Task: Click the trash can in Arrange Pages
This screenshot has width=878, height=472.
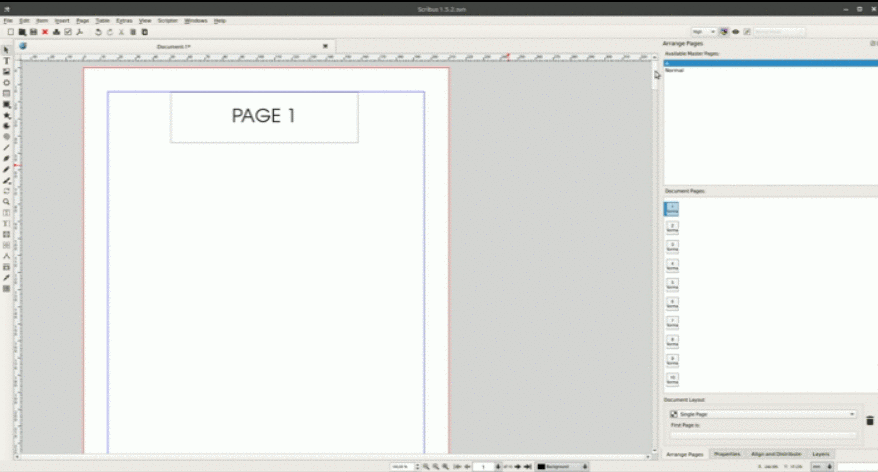Action: 869,421
